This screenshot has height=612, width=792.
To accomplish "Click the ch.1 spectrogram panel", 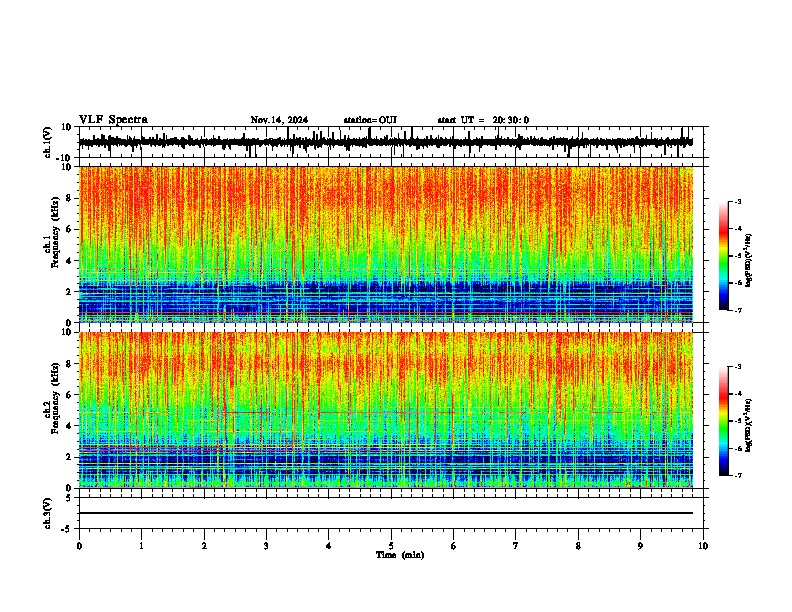I will [x=386, y=244].
